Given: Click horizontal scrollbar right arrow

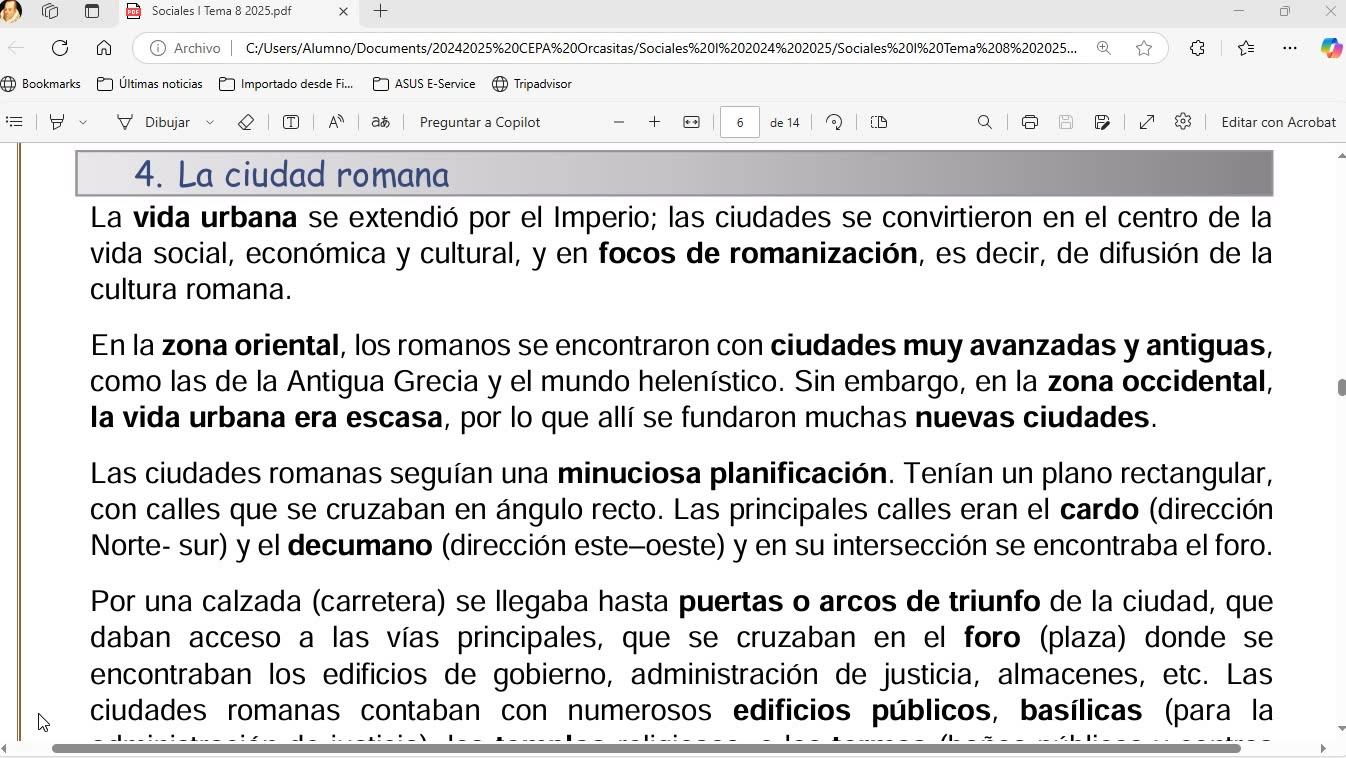Looking at the screenshot, I should point(1323,748).
